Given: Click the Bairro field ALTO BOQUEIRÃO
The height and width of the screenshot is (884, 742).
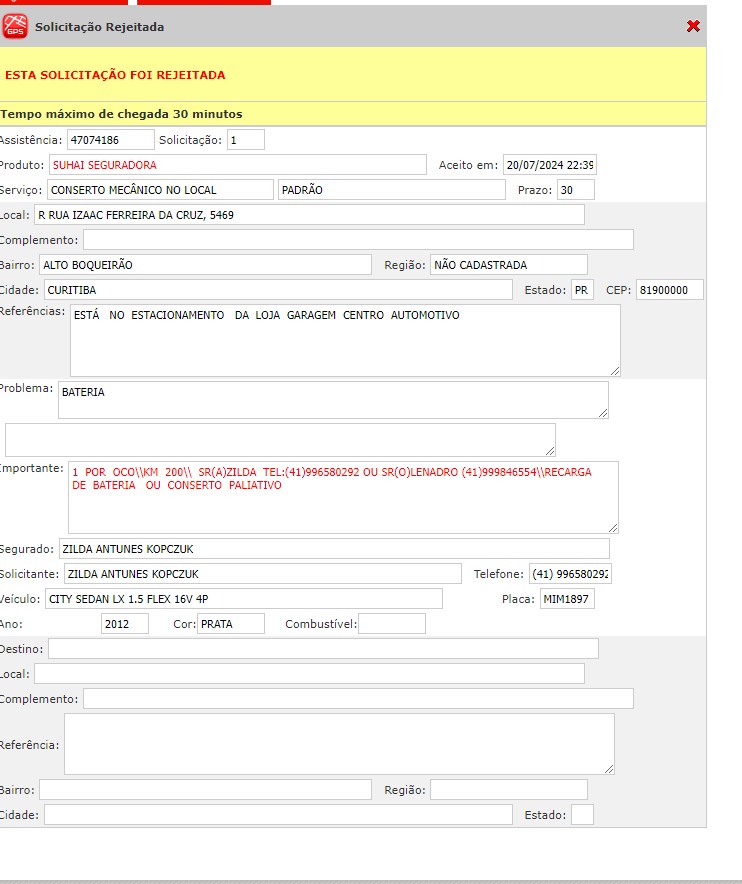Looking at the screenshot, I should 205,265.
